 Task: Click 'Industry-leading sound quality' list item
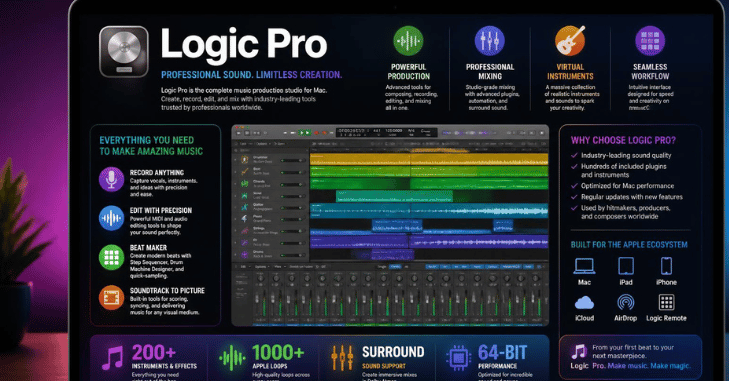click(626, 155)
